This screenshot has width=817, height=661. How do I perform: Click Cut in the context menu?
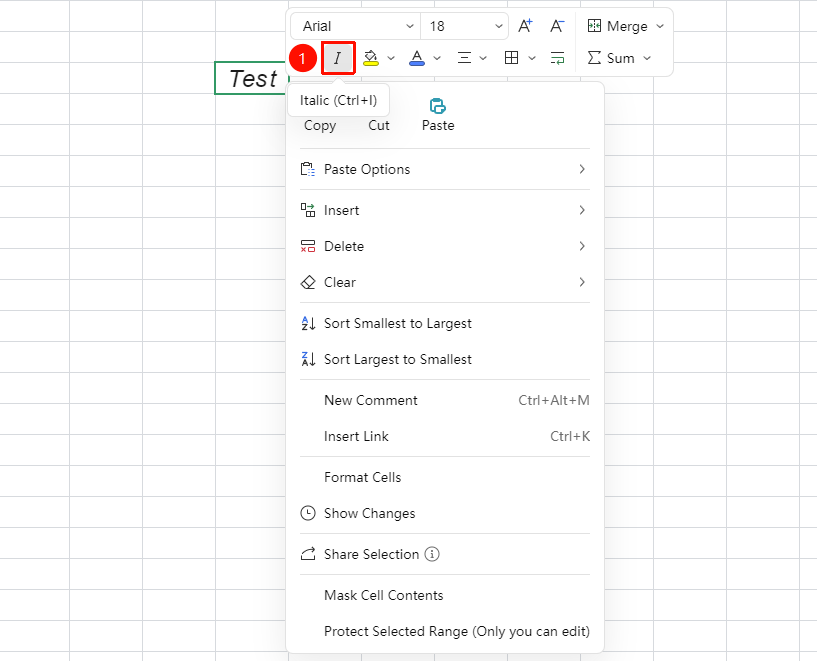tap(379, 125)
